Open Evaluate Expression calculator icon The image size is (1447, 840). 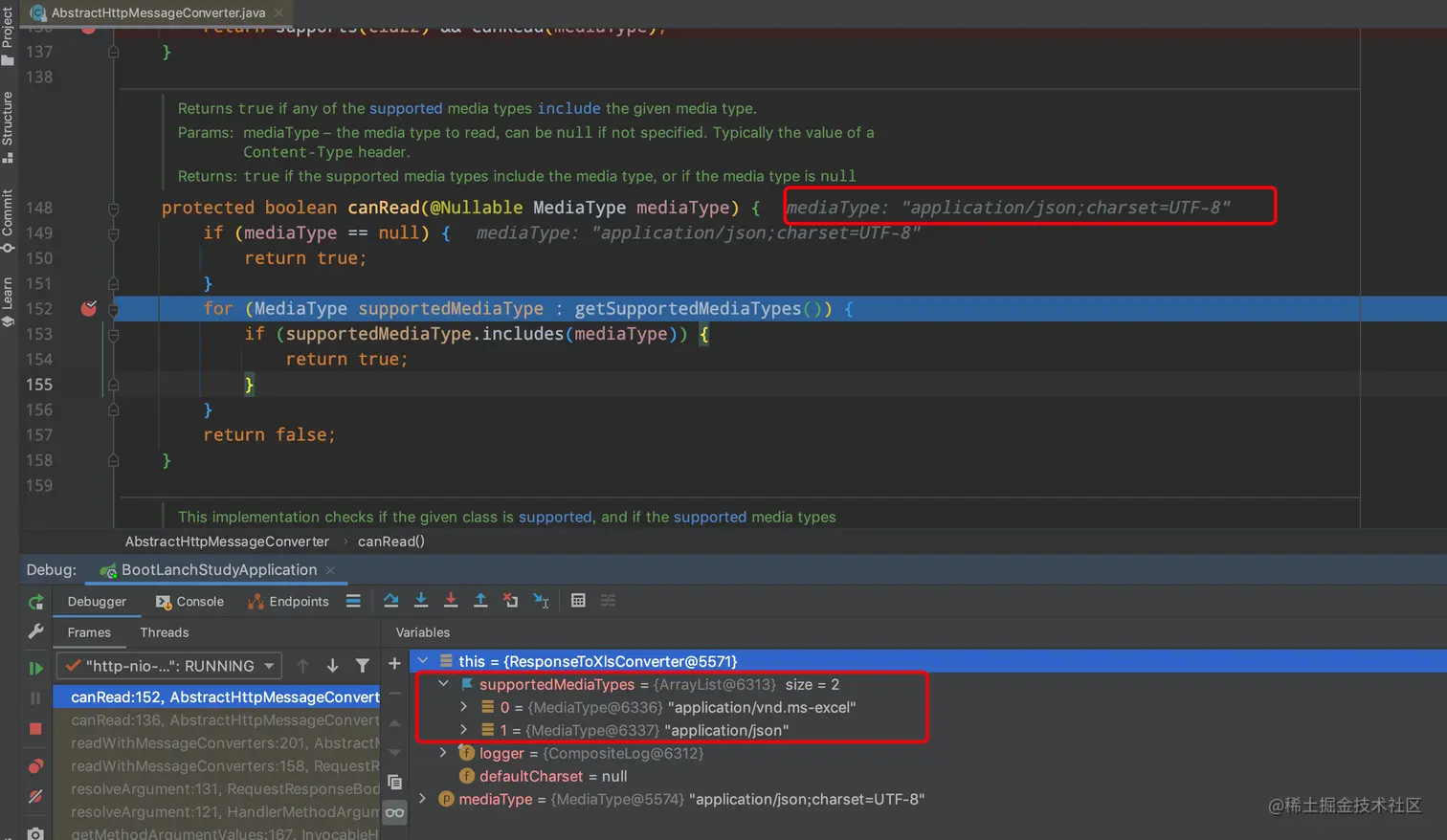click(x=578, y=601)
